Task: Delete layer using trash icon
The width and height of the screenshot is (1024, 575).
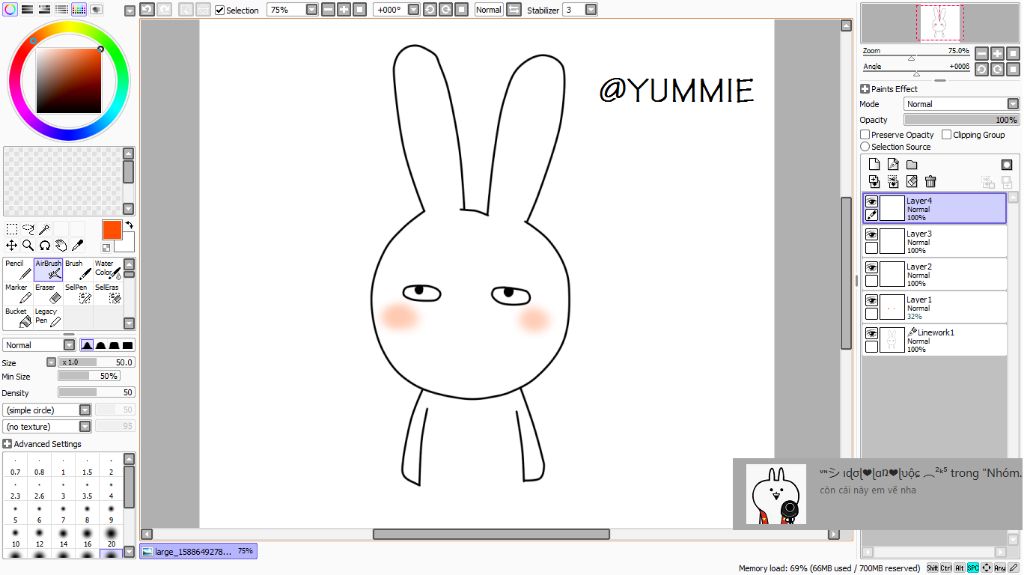Action: 930,181
